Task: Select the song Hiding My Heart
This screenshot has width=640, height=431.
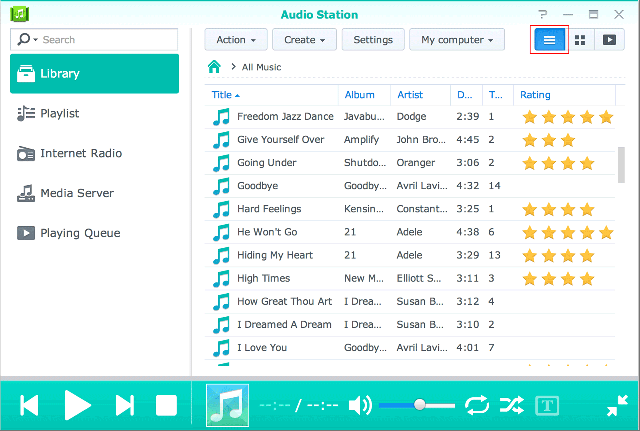Action: (410, 255)
